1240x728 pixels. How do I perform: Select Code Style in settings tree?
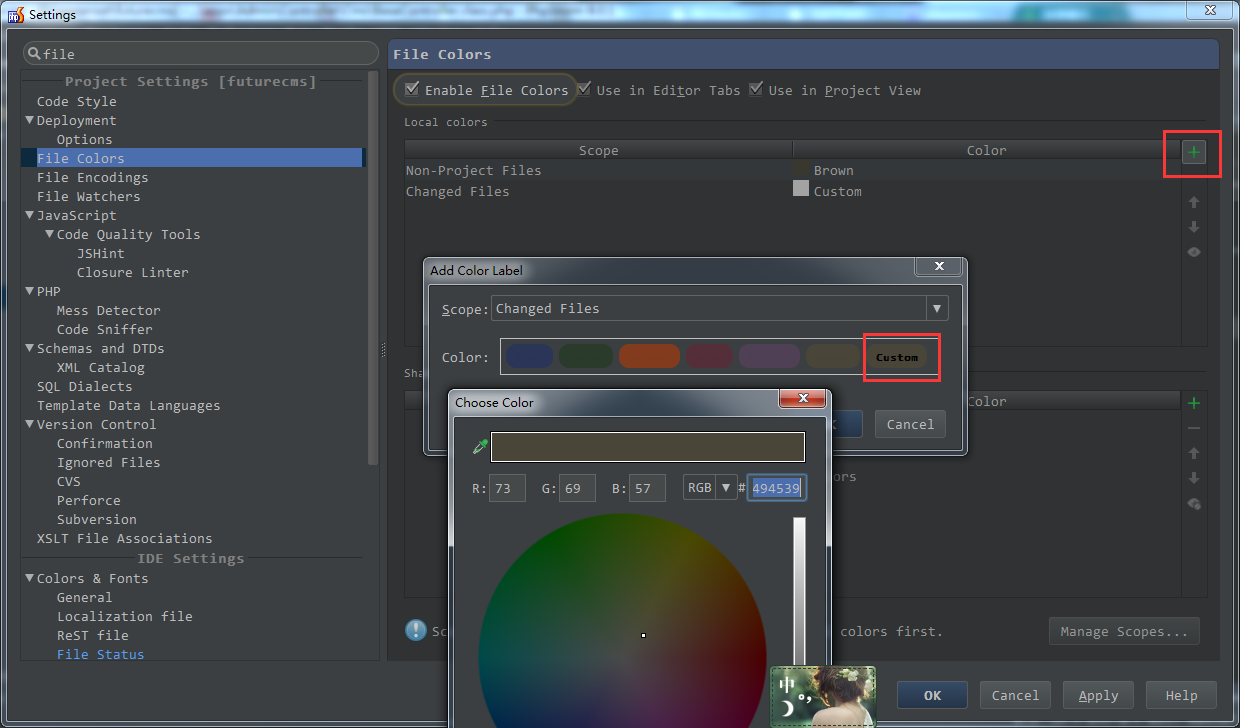pos(77,101)
